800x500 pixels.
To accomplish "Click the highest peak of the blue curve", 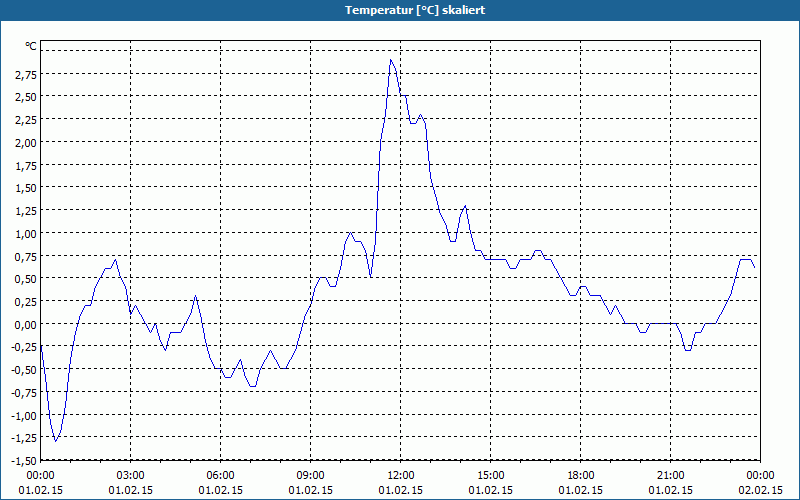I will tap(391, 60).
